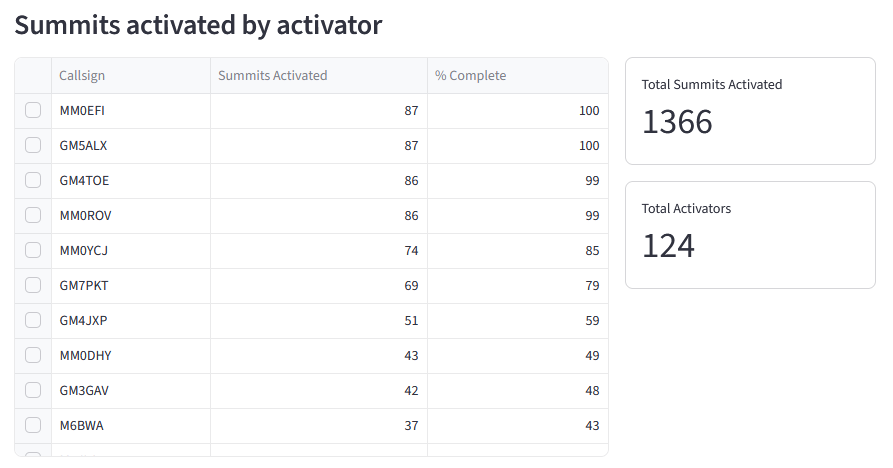
Task: Select the Summits Activated cell for GM4TOE
Action: [x=318, y=180]
